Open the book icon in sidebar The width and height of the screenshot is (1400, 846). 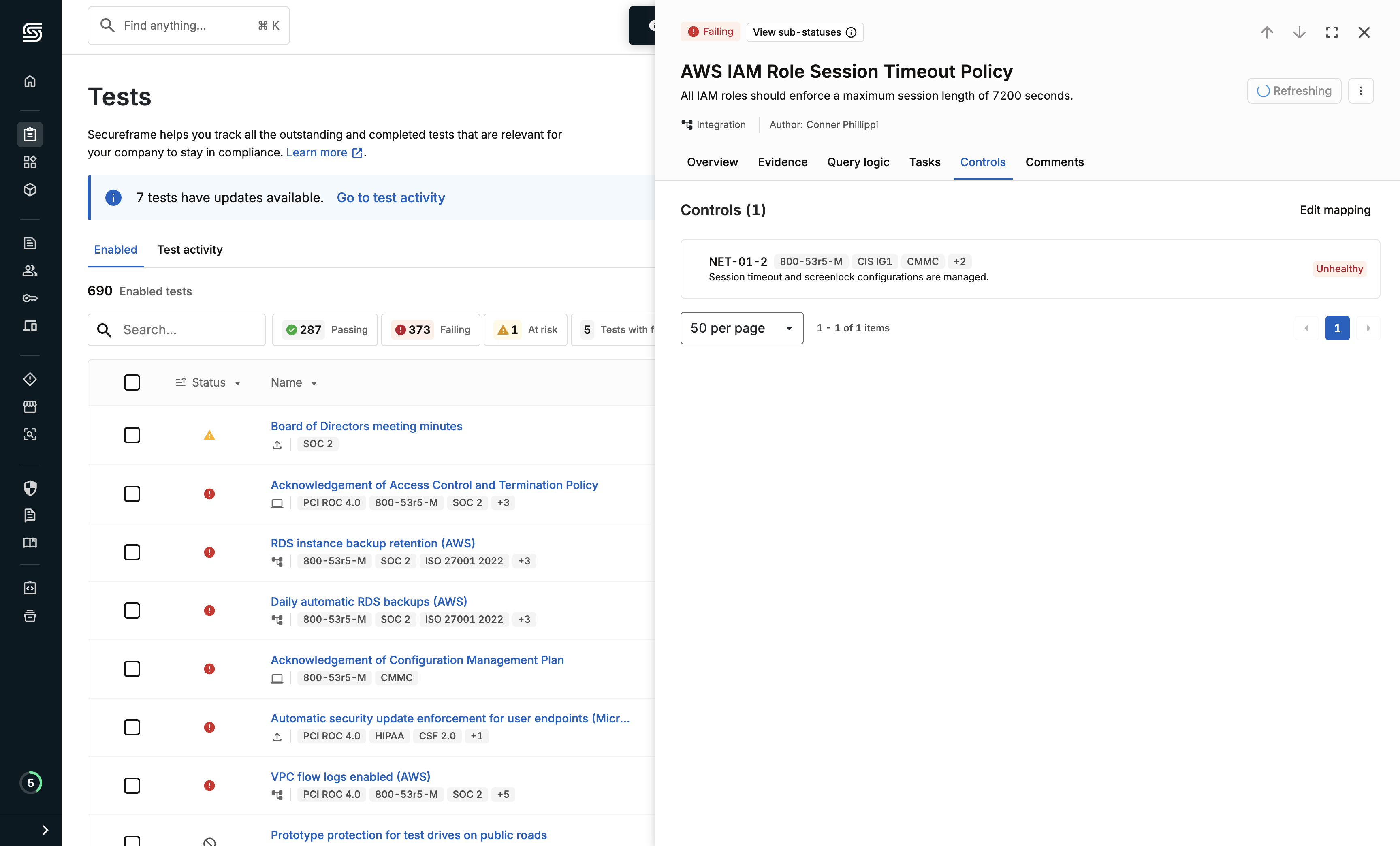pyautogui.click(x=30, y=543)
